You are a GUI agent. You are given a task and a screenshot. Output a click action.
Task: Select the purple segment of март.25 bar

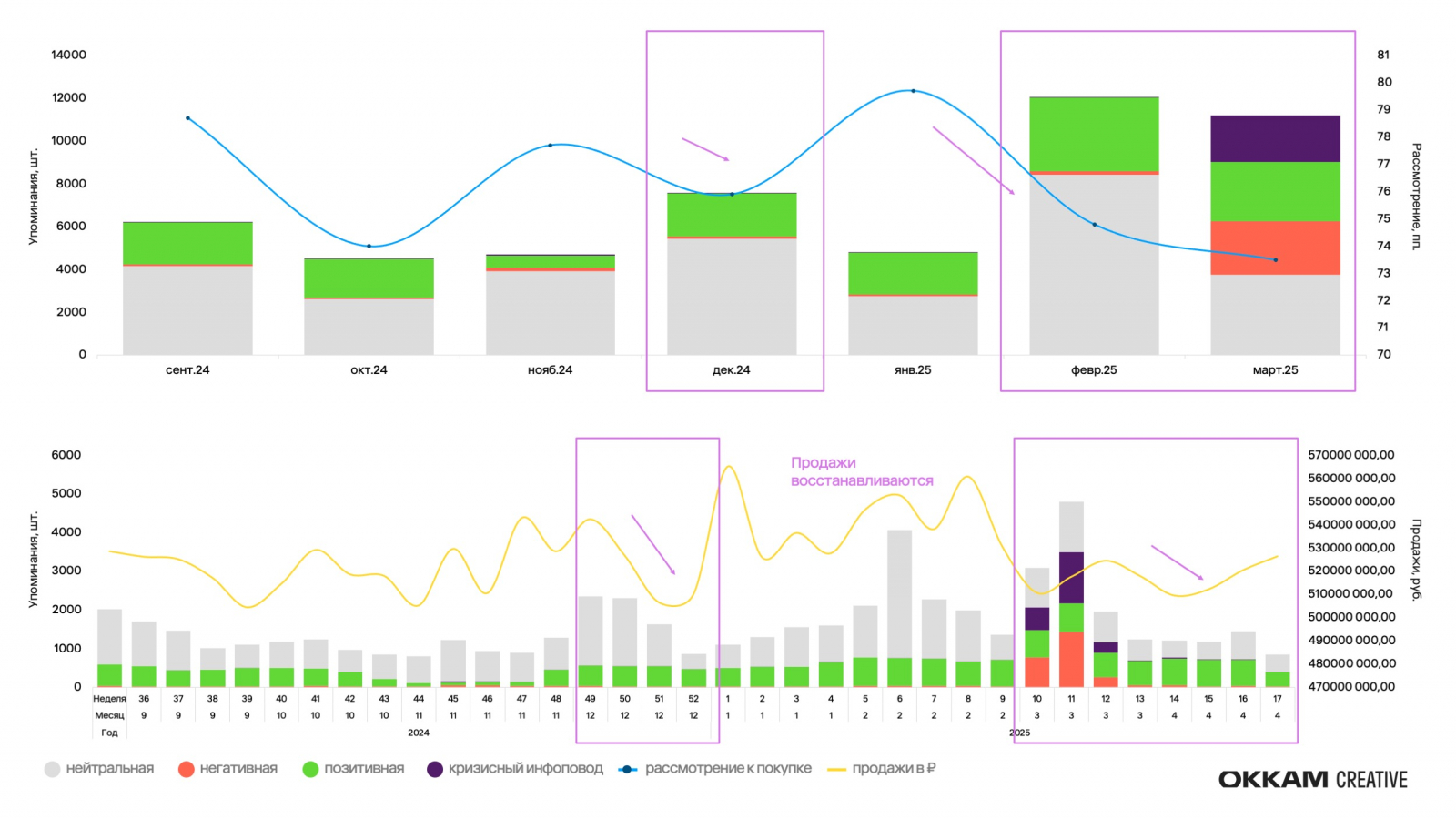pos(1275,138)
